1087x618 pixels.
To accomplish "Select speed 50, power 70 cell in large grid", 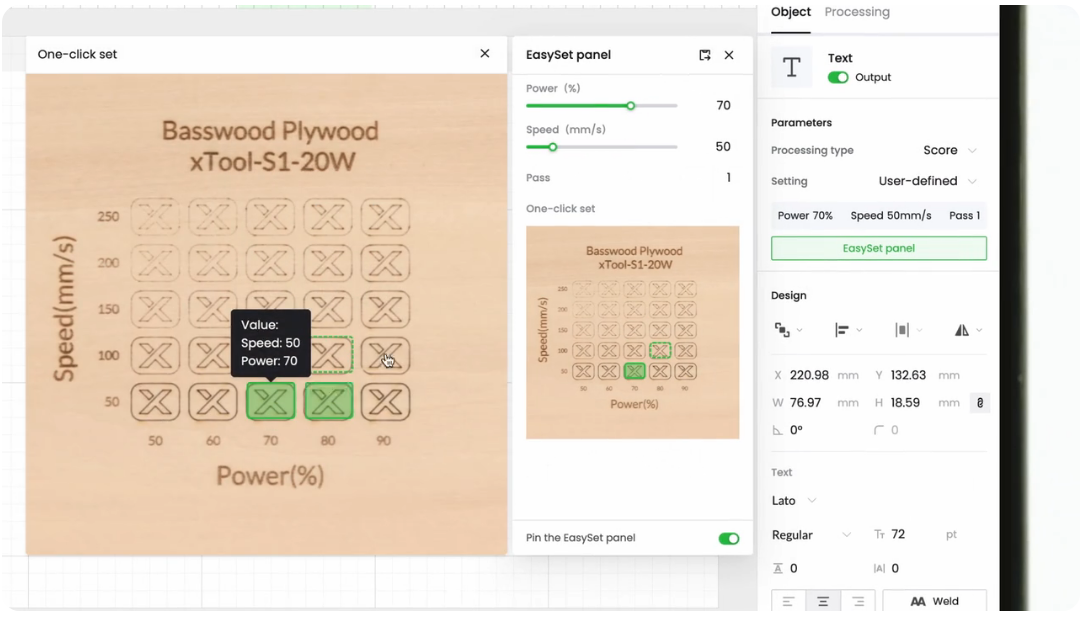I will coord(270,402).
